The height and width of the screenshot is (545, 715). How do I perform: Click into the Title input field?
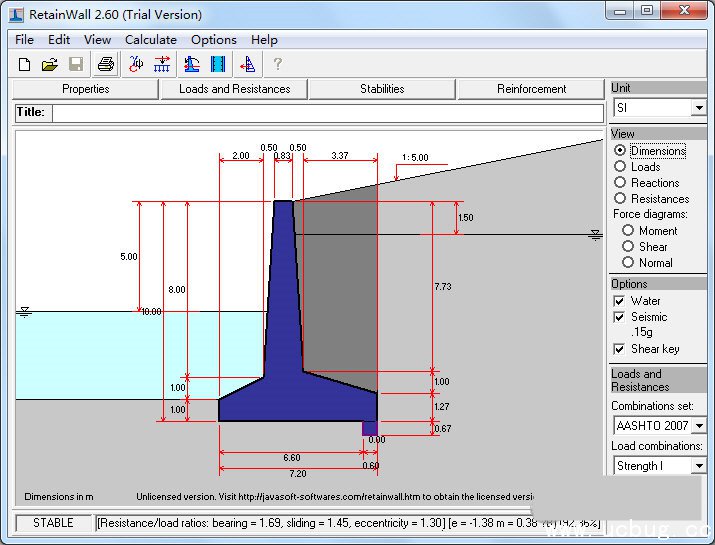tap(327, 113)
